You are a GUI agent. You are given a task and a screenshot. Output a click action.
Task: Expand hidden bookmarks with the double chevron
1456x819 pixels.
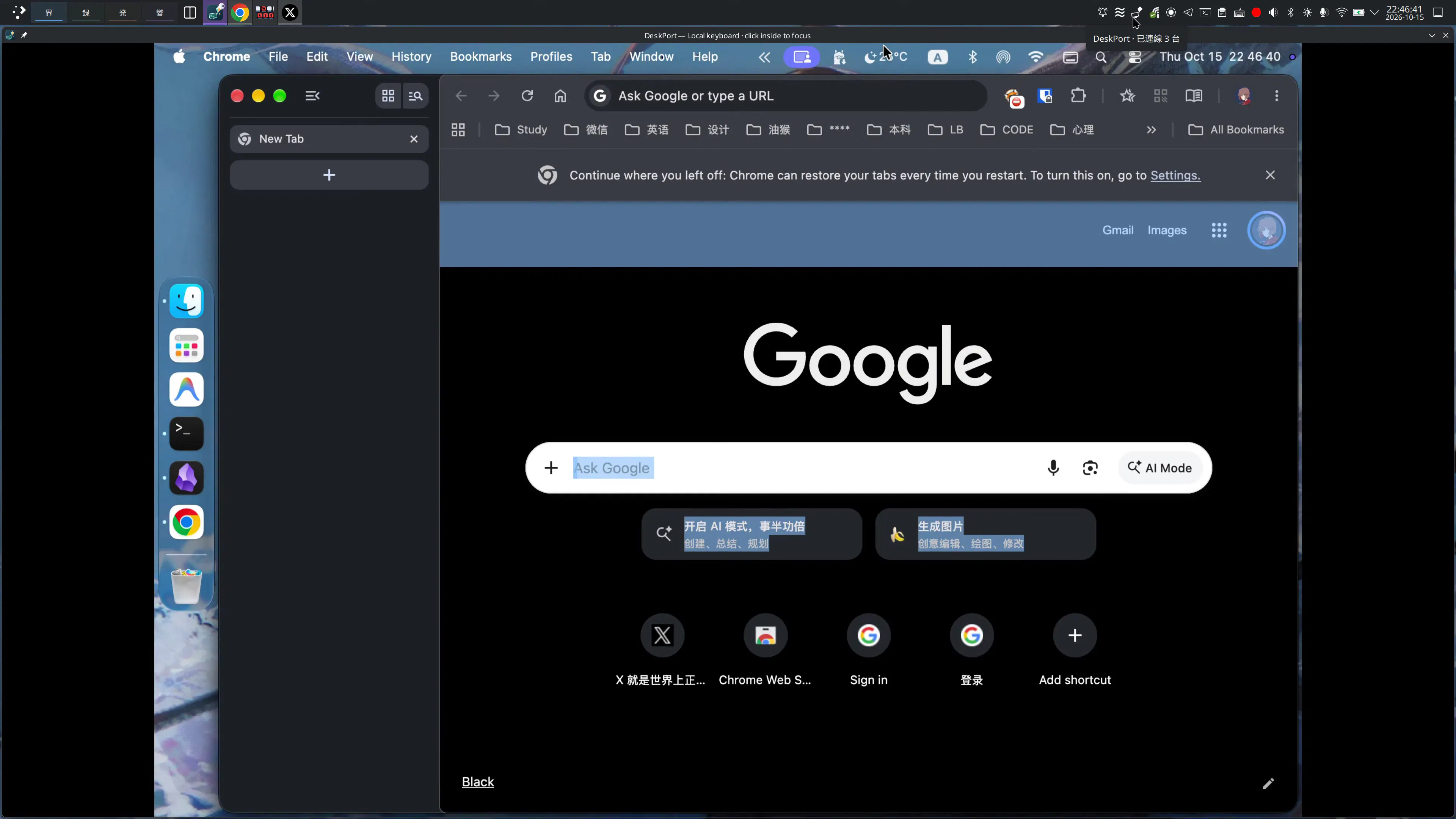click(1151, 130)
